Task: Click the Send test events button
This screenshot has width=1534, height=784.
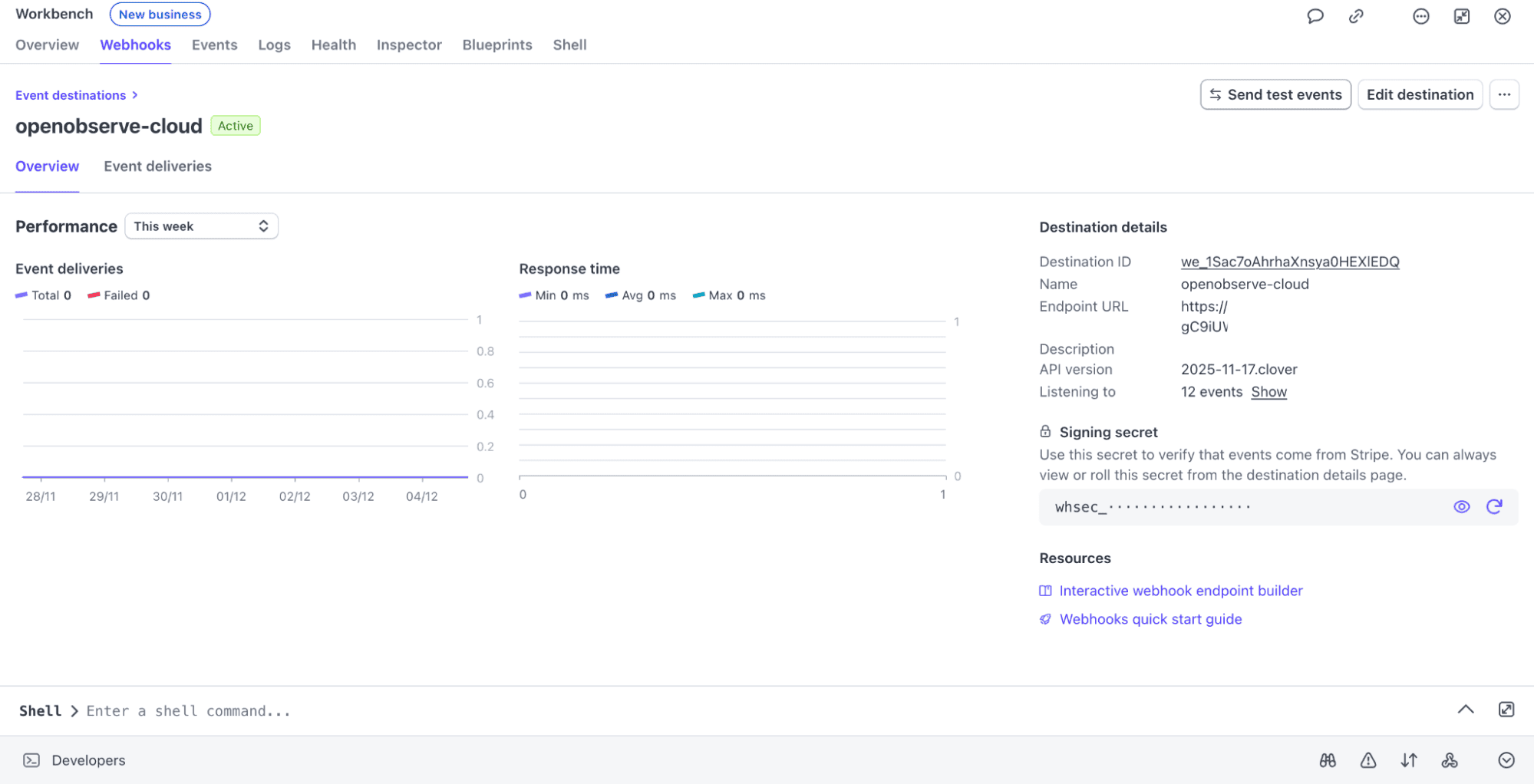Action: click(x=1275, y=94)
